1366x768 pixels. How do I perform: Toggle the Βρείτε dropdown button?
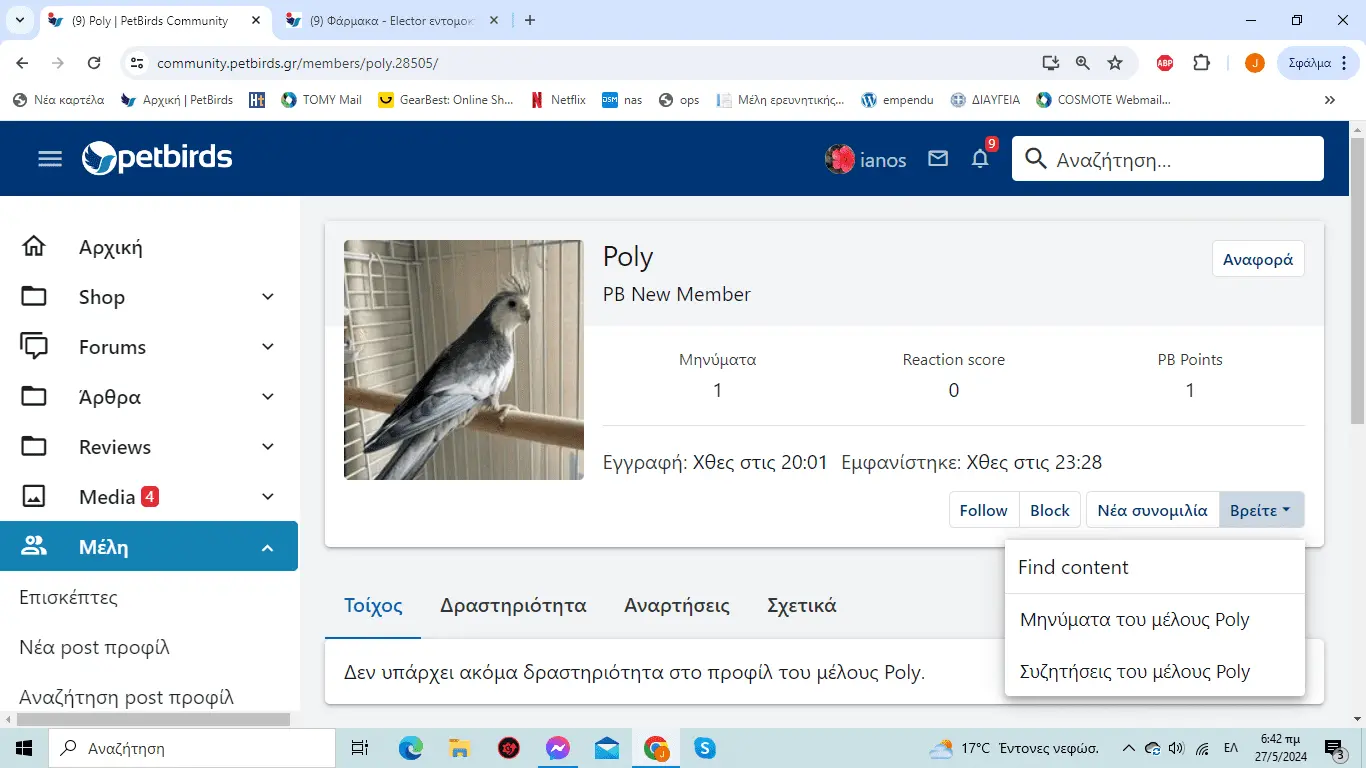(x=1261, y=510)
